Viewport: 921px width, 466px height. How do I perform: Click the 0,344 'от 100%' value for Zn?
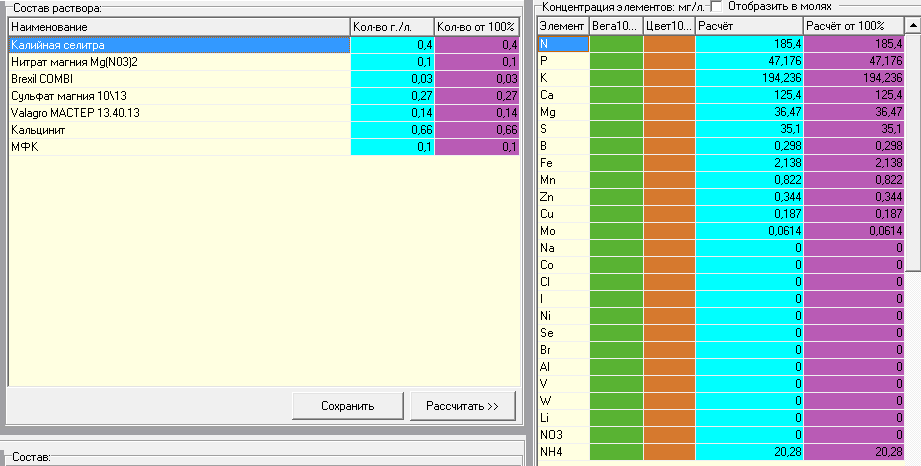(854, 197)
